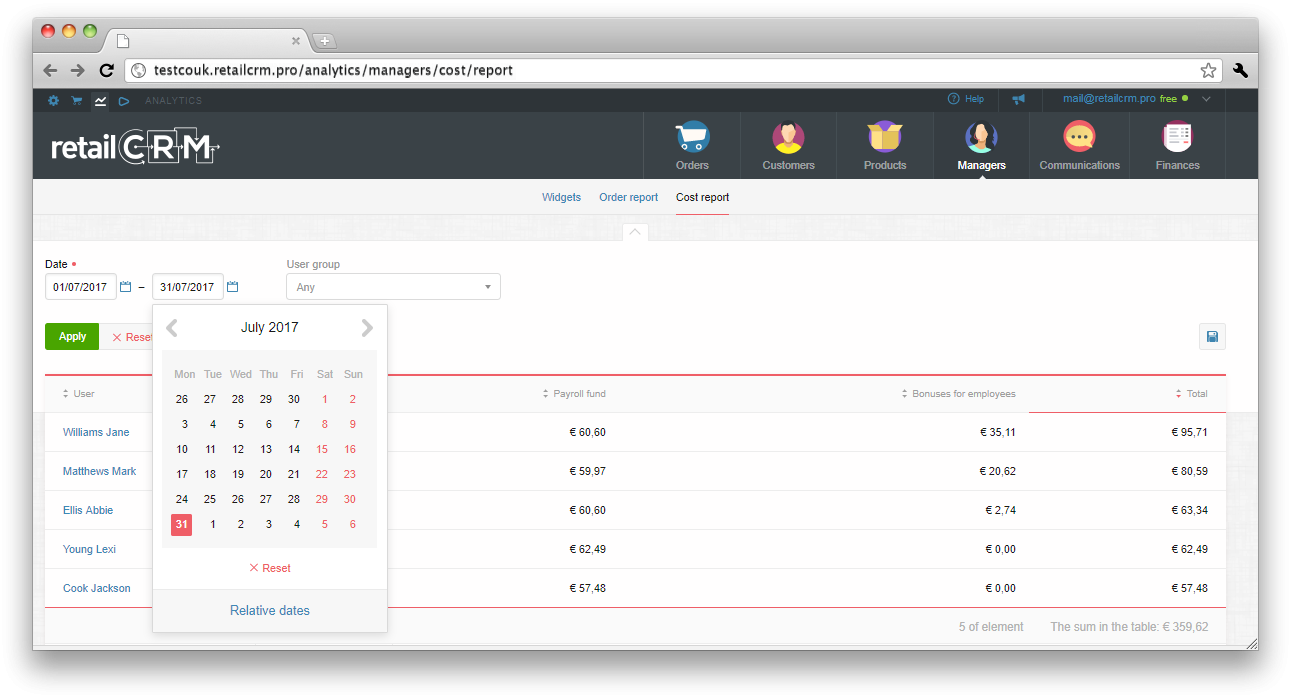Switch to the Order report tab
This screenshot has height=698, width=1291.
(629, 197)
